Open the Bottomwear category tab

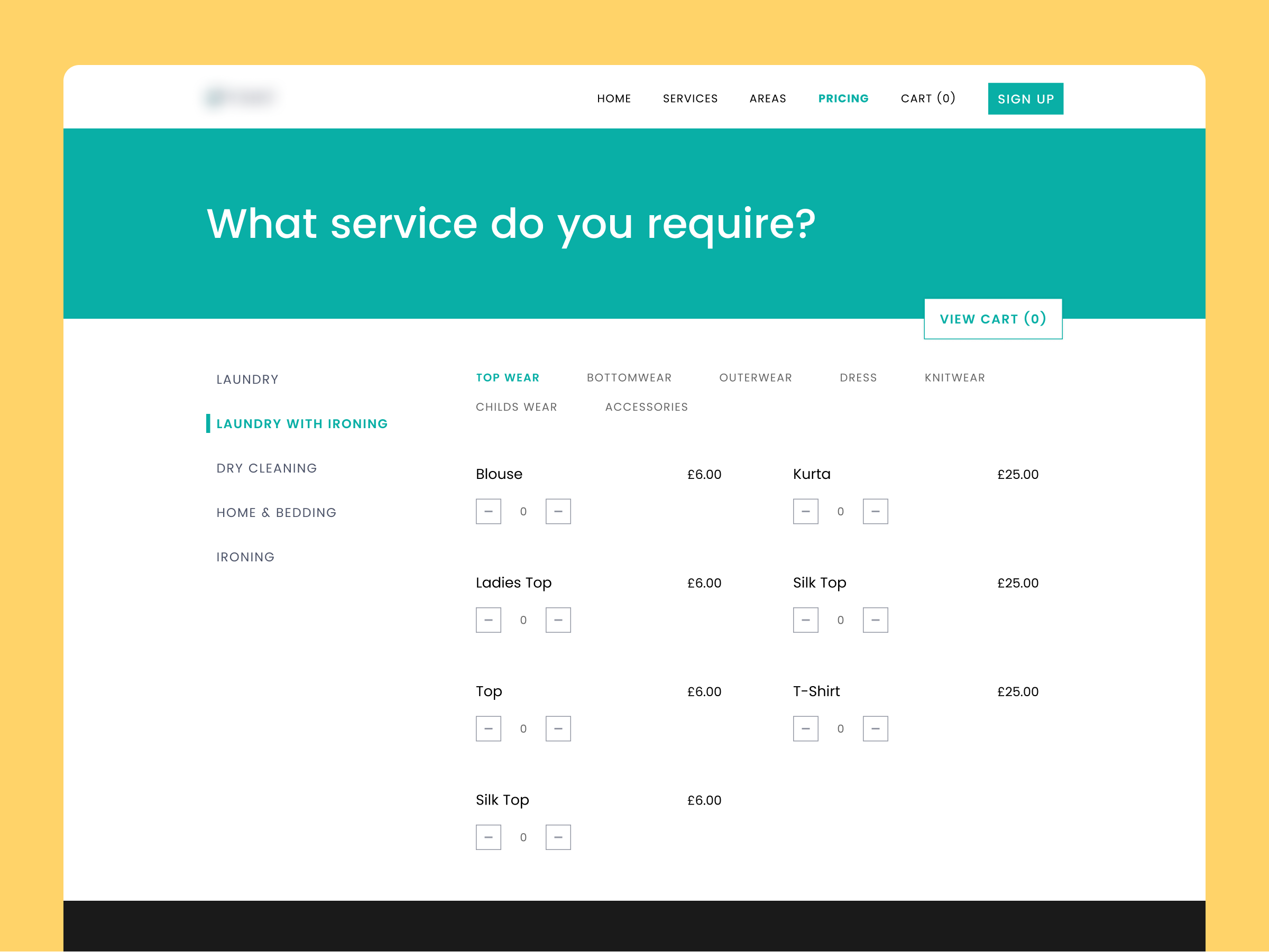[629, 377]
